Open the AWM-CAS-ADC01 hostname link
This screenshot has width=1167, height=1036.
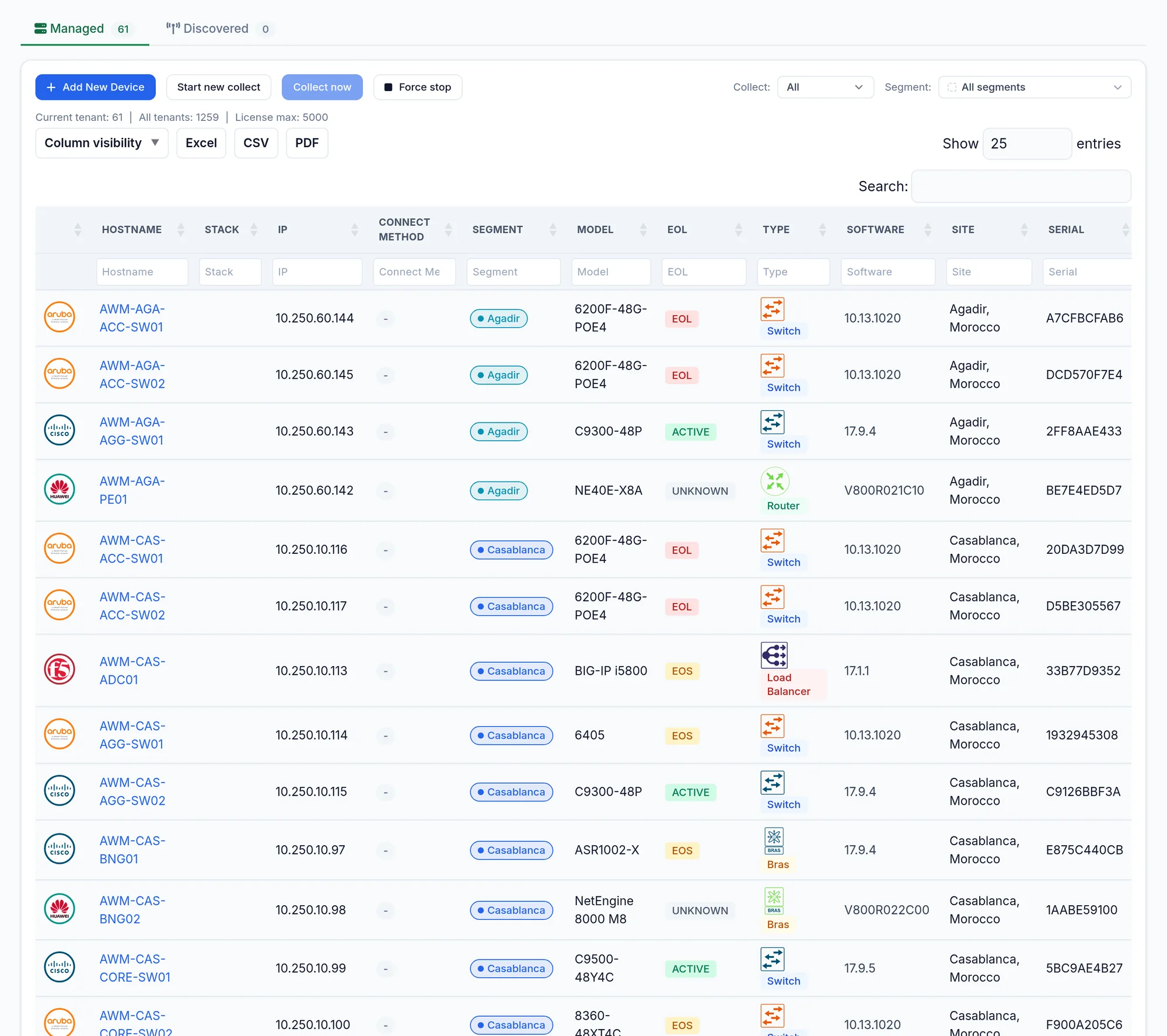tap(132, 671)
